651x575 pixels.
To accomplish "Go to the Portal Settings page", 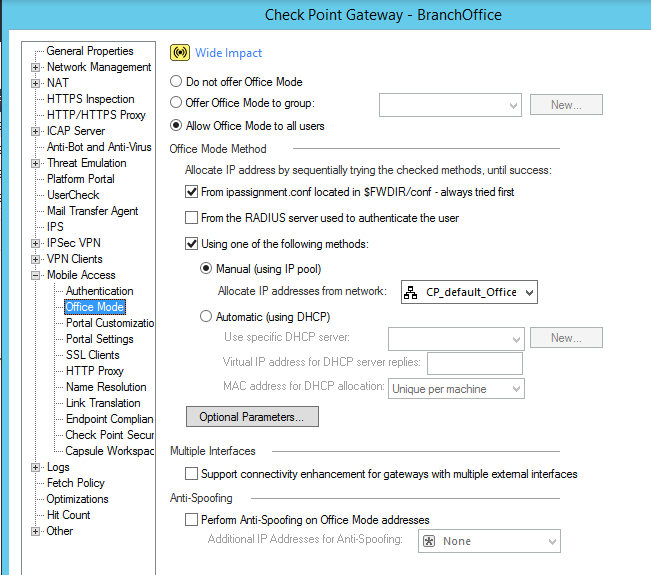I will point(99,339).
